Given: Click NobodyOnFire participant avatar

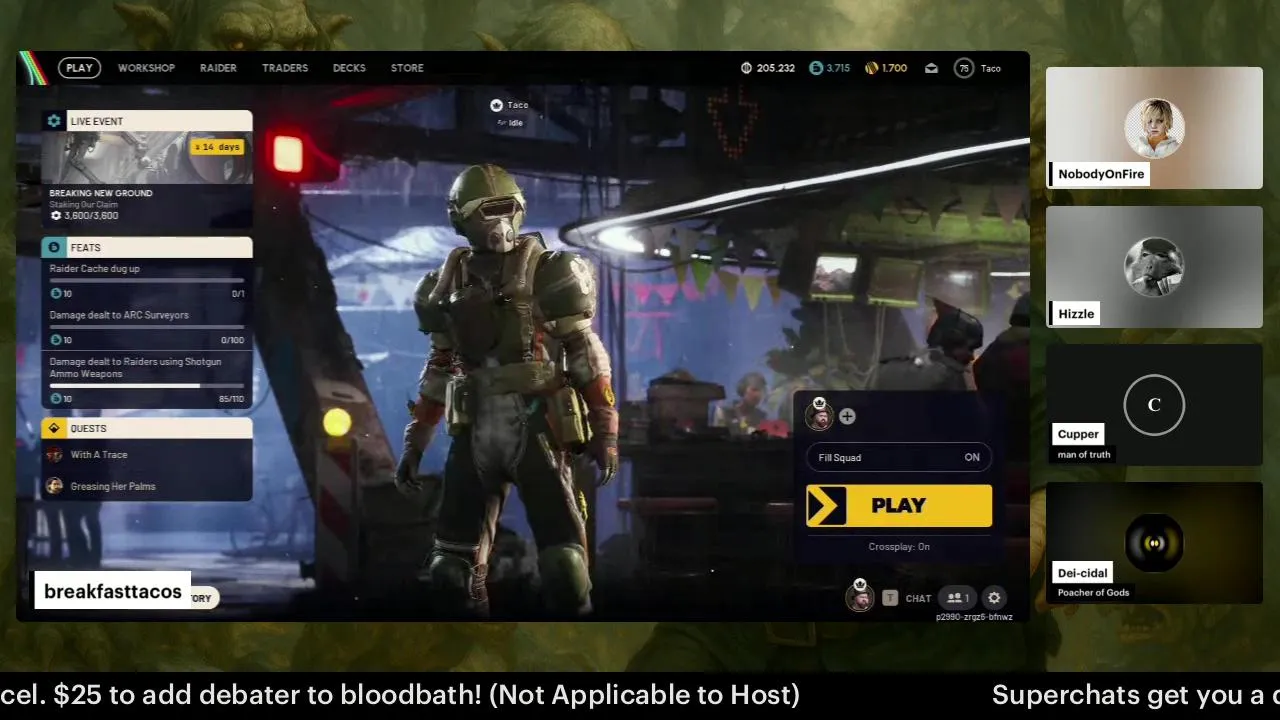Looking at the screenshot, I should [x=1154, y=128].
